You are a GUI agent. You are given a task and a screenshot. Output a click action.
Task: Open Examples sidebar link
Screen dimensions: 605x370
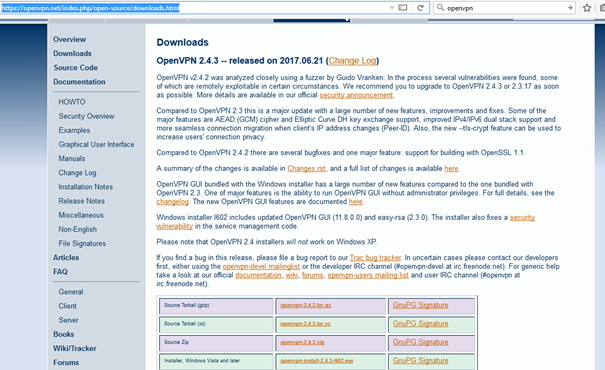tap(74, 130)
